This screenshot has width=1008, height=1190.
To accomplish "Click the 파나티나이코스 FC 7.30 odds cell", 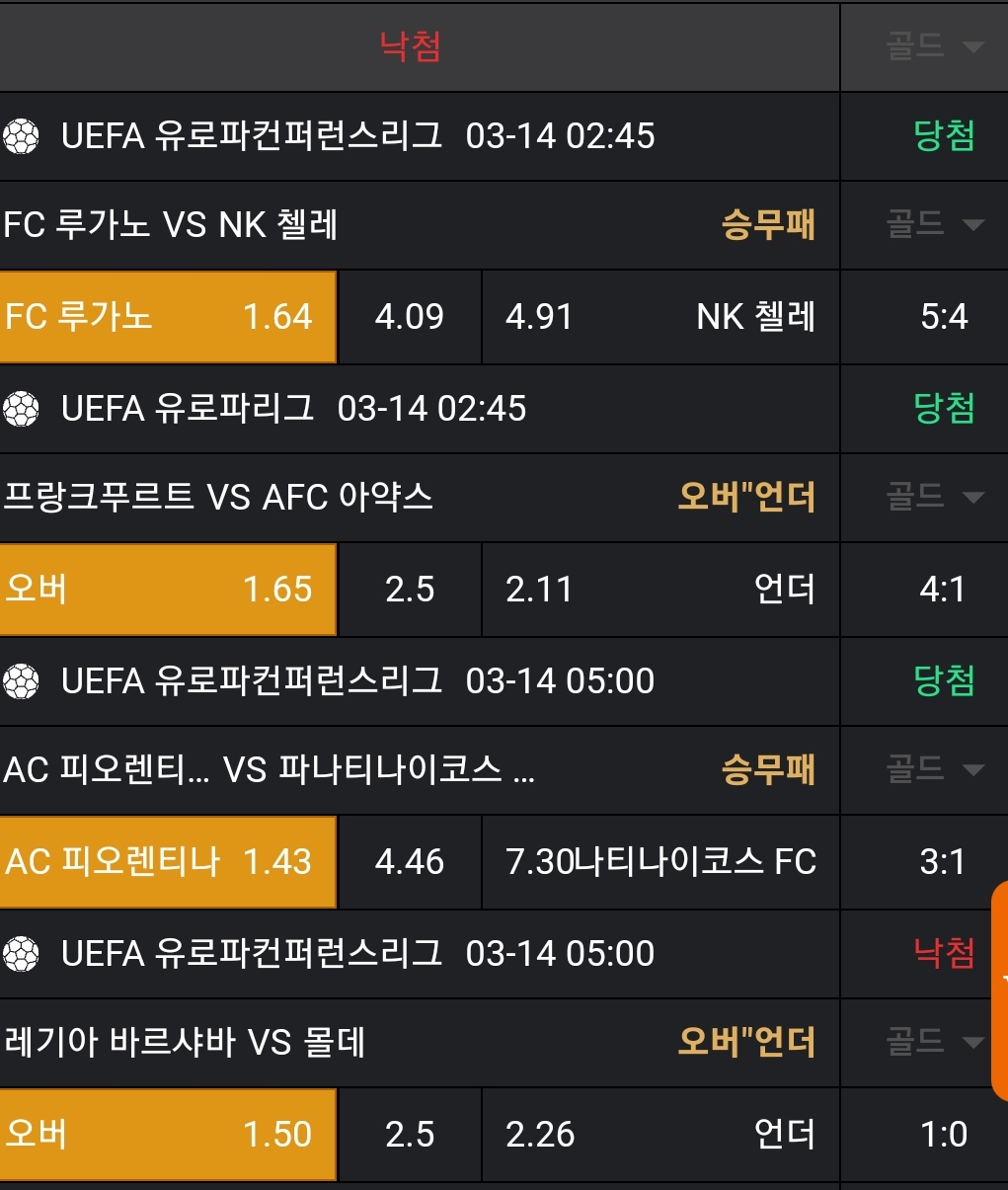I will click(659, 862).
